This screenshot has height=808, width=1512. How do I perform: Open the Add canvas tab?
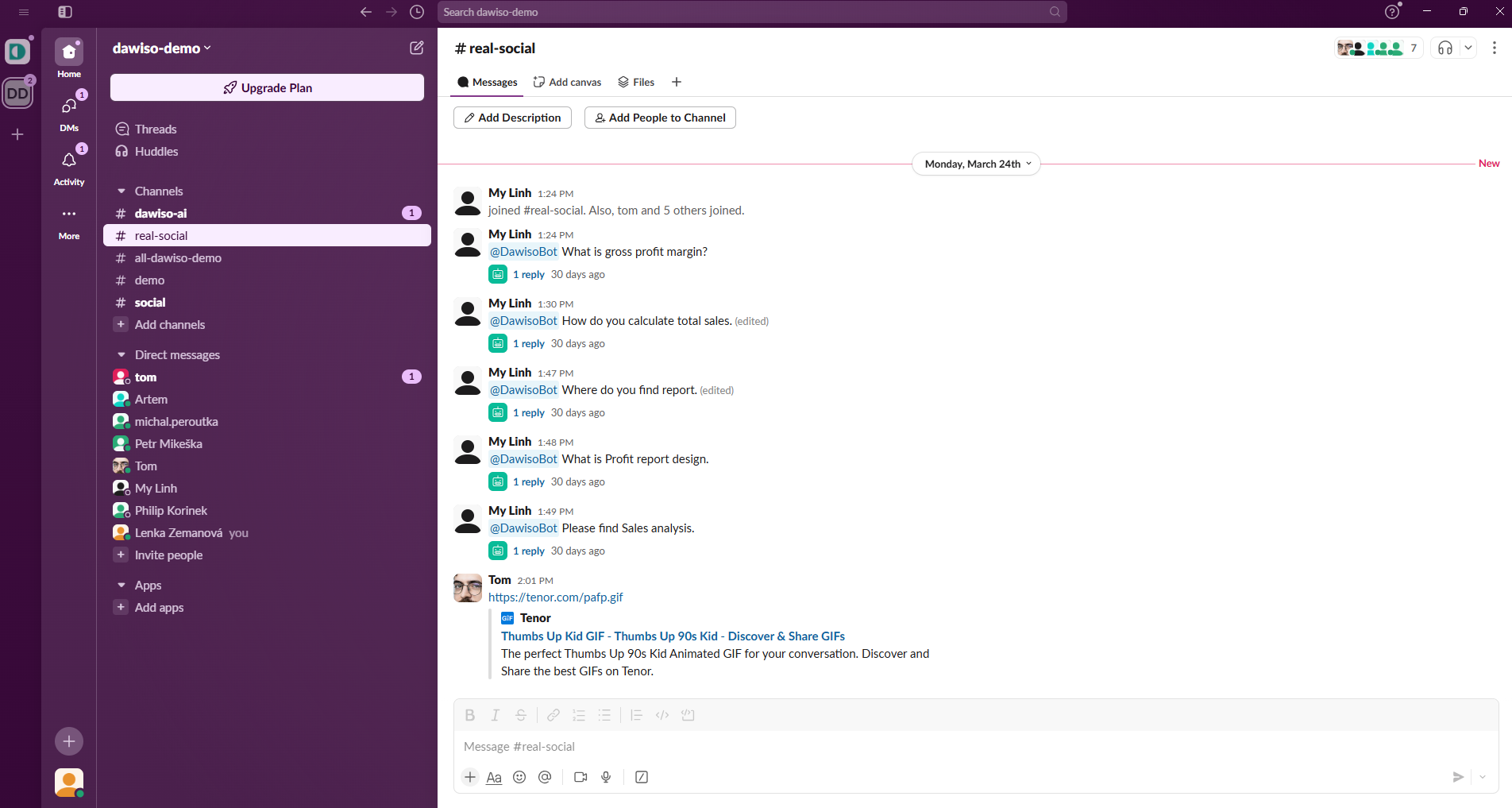click(x=567, y=82)
